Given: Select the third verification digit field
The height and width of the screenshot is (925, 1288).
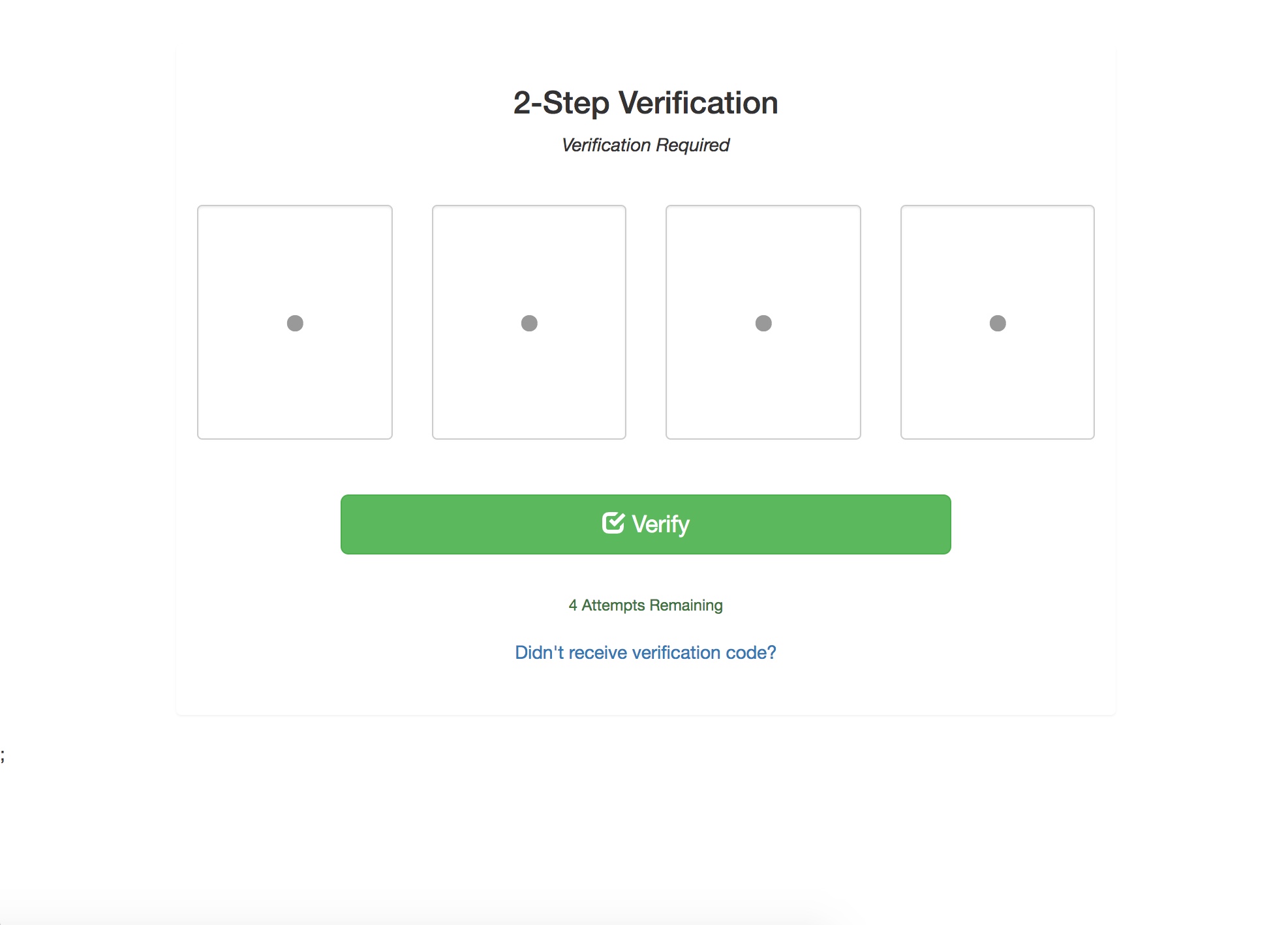Looking at the screenshot, I should coord(763,322).
